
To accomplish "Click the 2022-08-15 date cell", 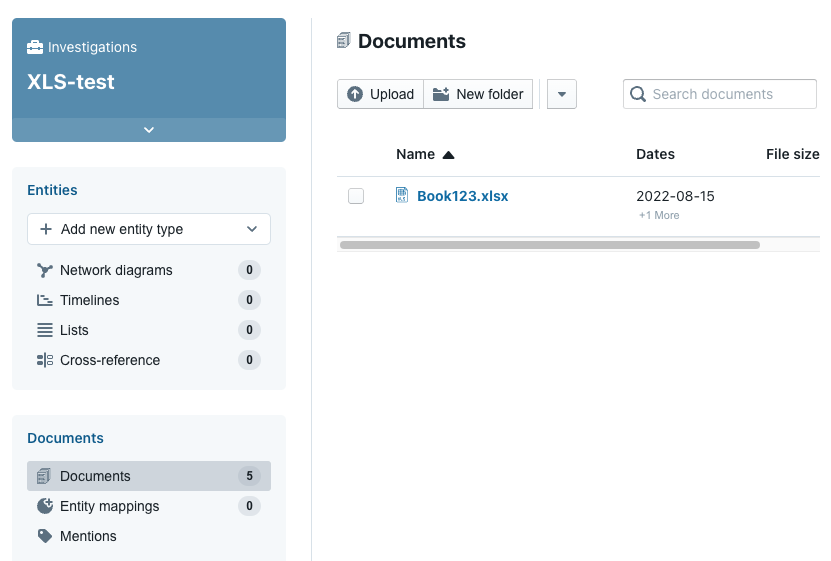I will (675, 196).
